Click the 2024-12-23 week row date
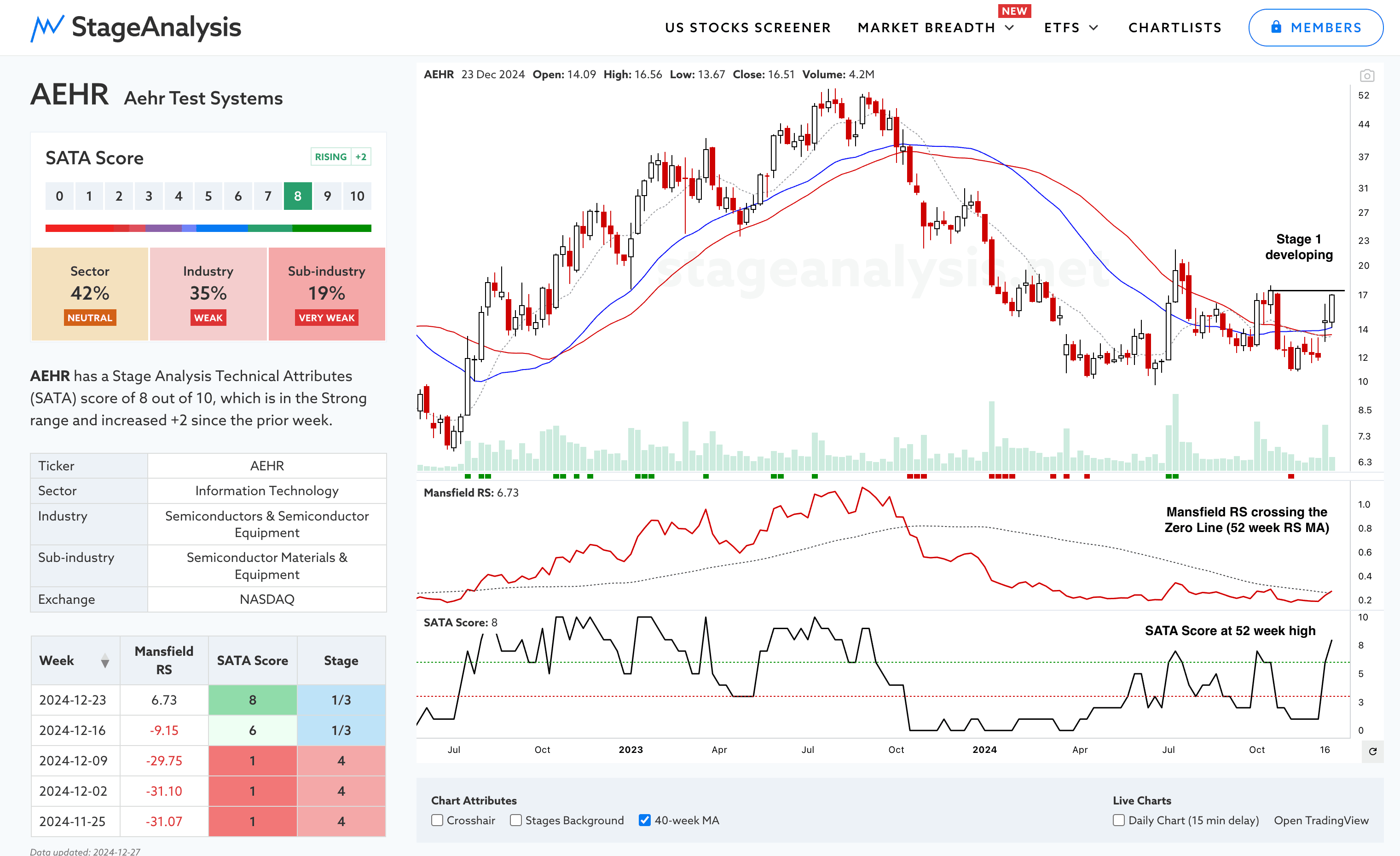 tap(73, 700)
